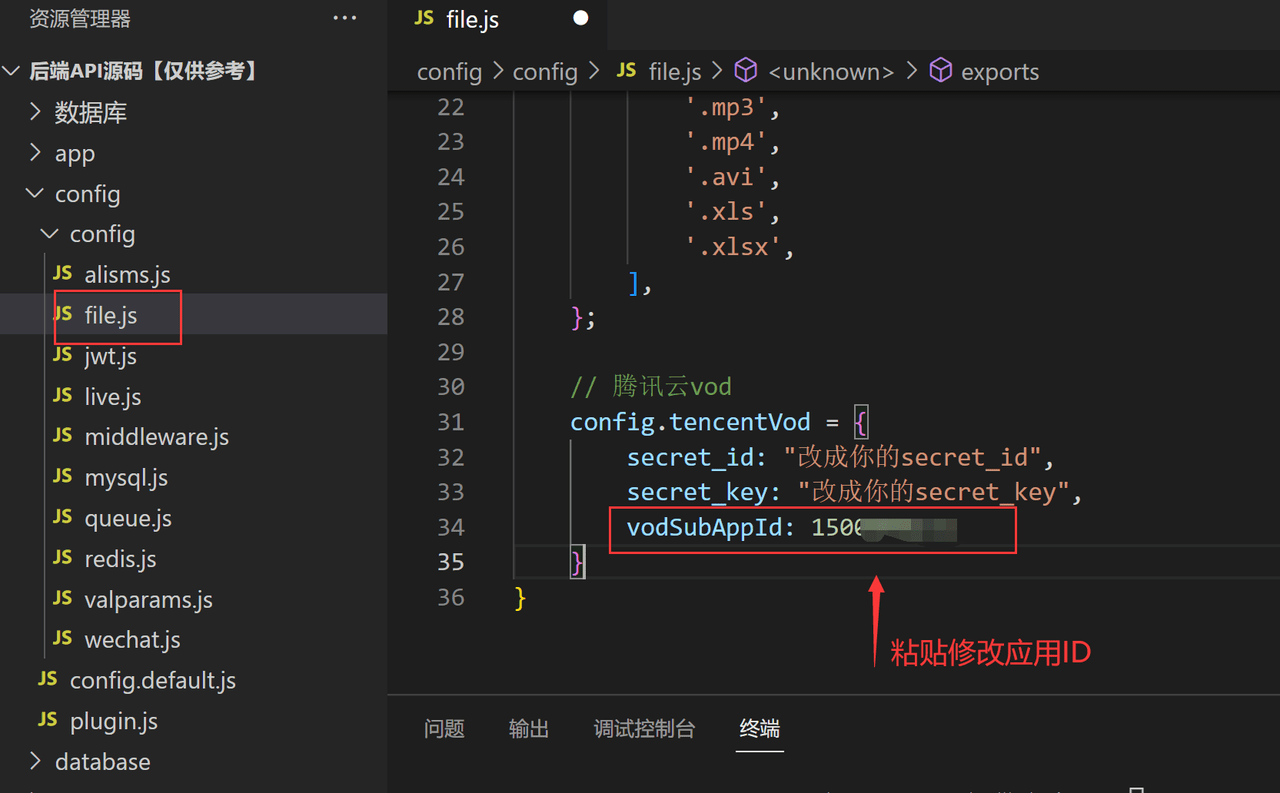Click the unsaved dot on file.js tab
Screen dimensions: 1280x793
point(581,18)
